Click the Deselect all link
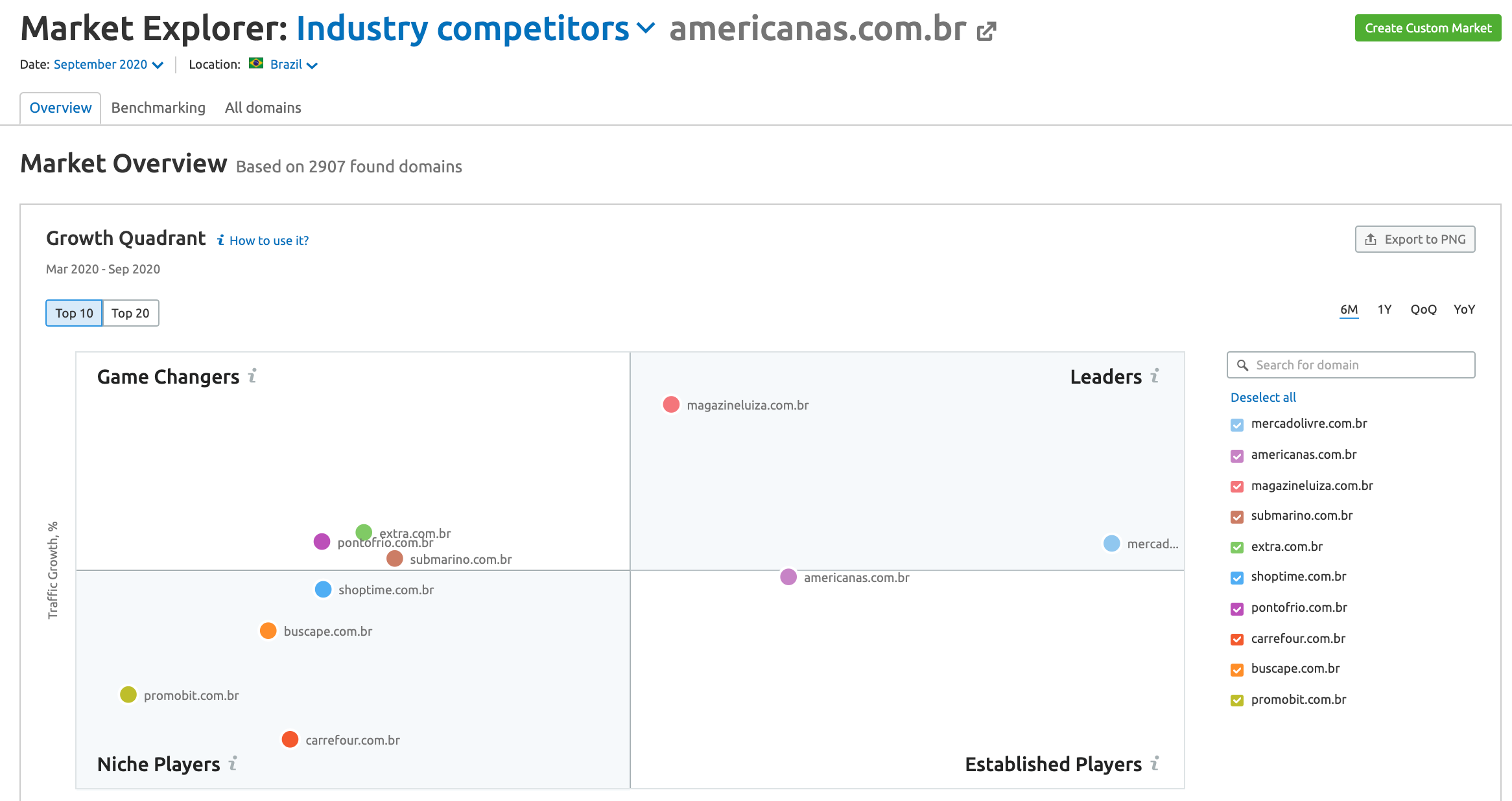1512x801 pixels. 1262,397
